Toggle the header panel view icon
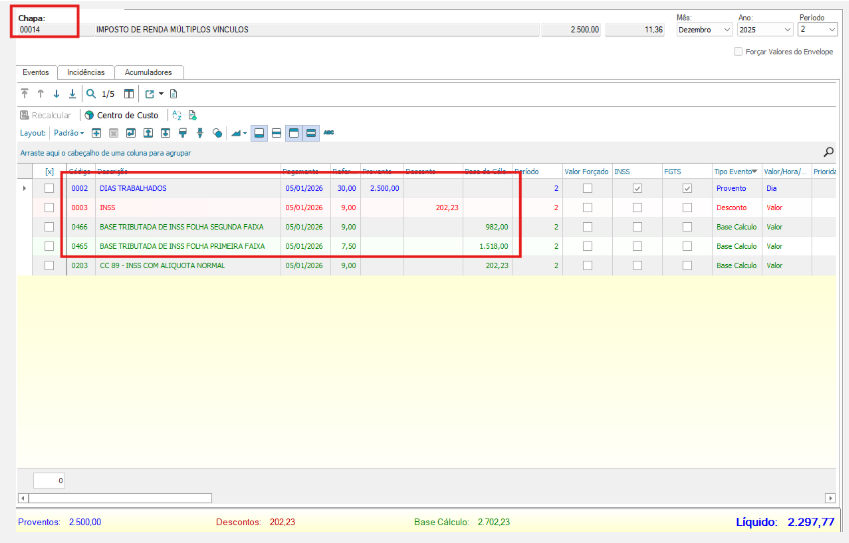This screenshot has height=543, width=849. point(293,133)
